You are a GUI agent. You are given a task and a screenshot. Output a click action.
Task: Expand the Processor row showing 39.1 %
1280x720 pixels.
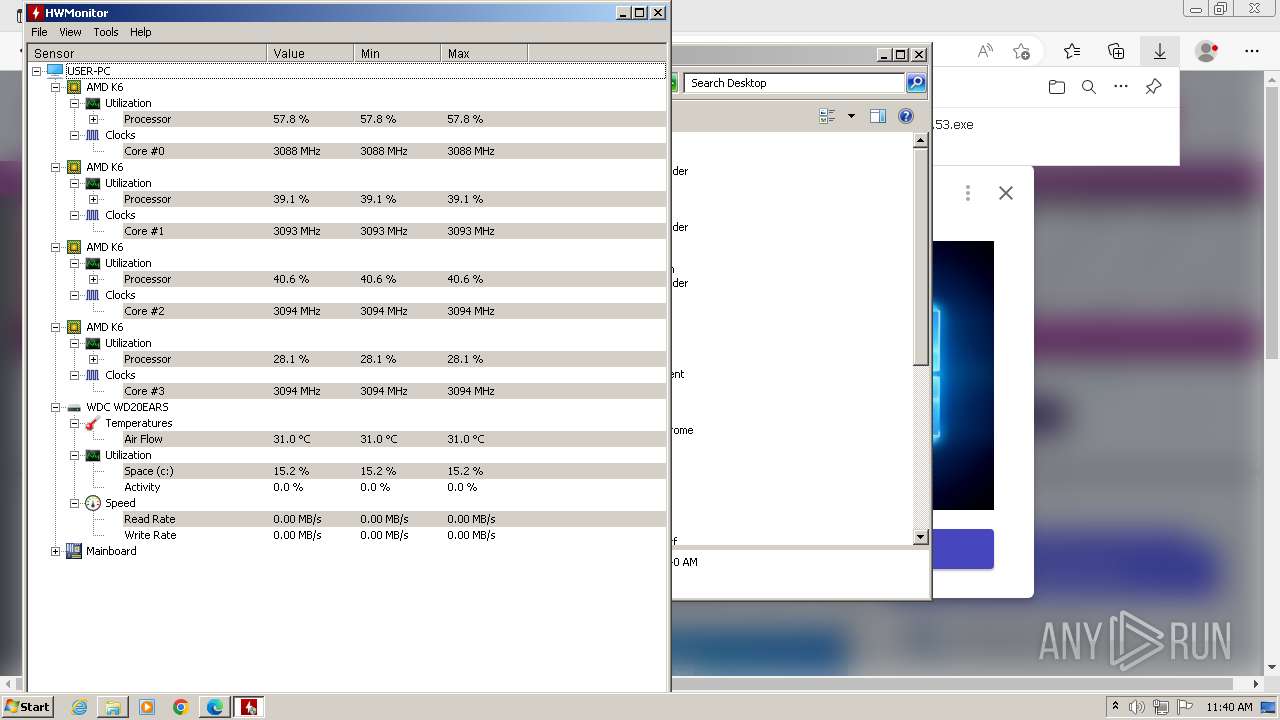click(94, 199)
